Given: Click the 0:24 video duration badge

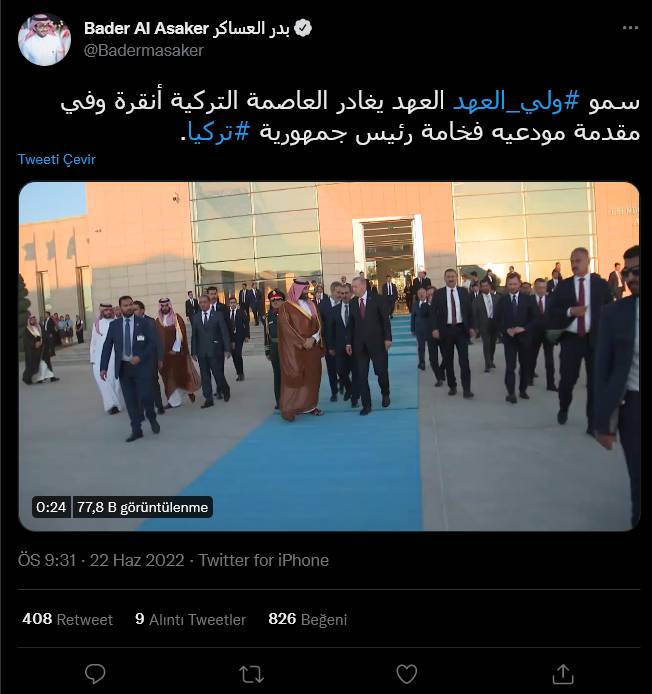Looking at the screenshot, I should click(x=51, y=507).
